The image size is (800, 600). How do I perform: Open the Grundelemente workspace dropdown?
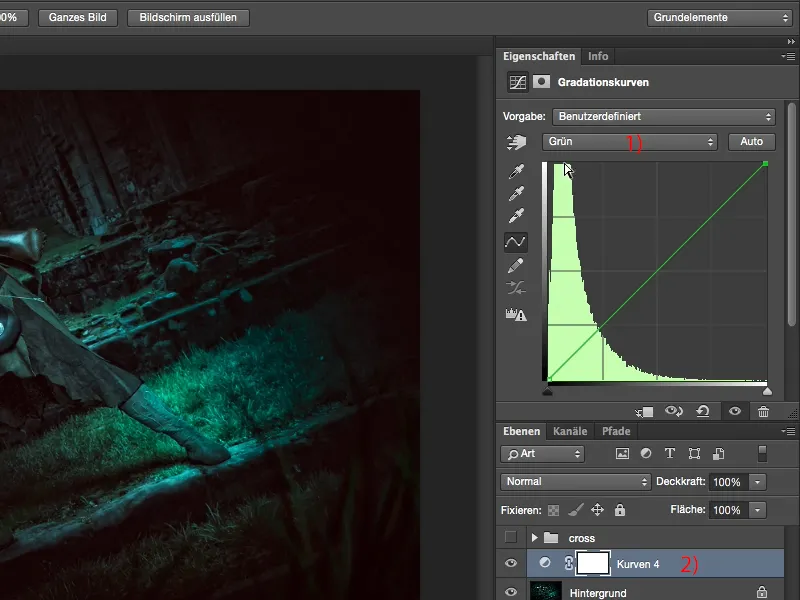[719, 17]
